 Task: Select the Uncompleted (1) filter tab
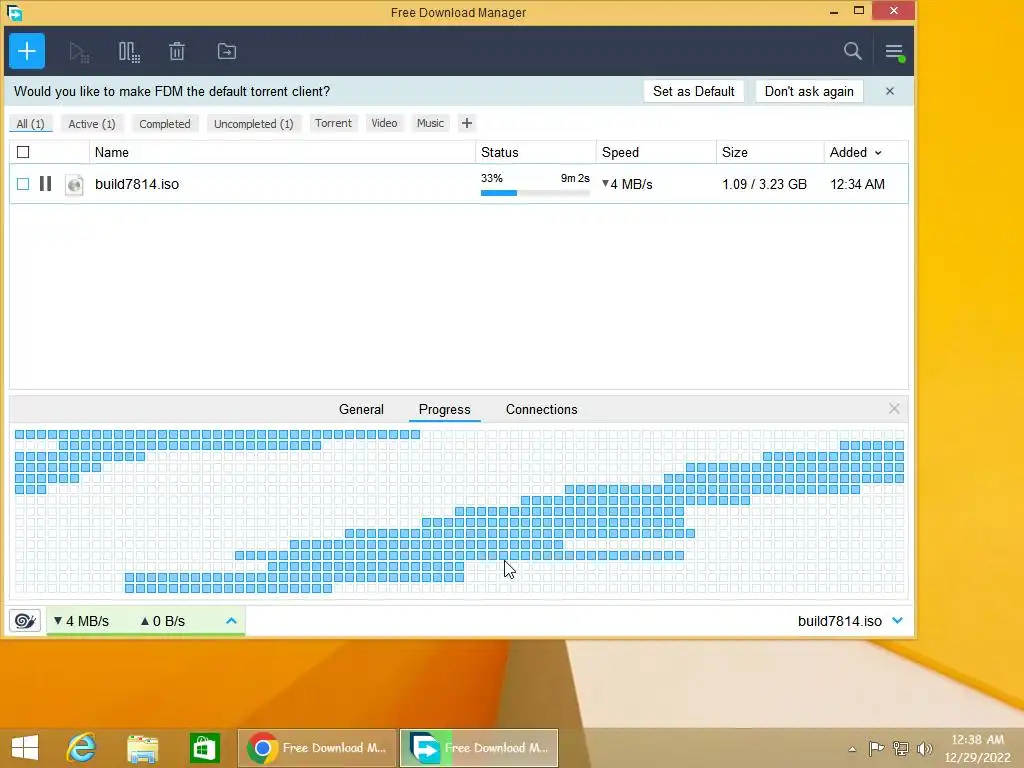coord(253,123)
